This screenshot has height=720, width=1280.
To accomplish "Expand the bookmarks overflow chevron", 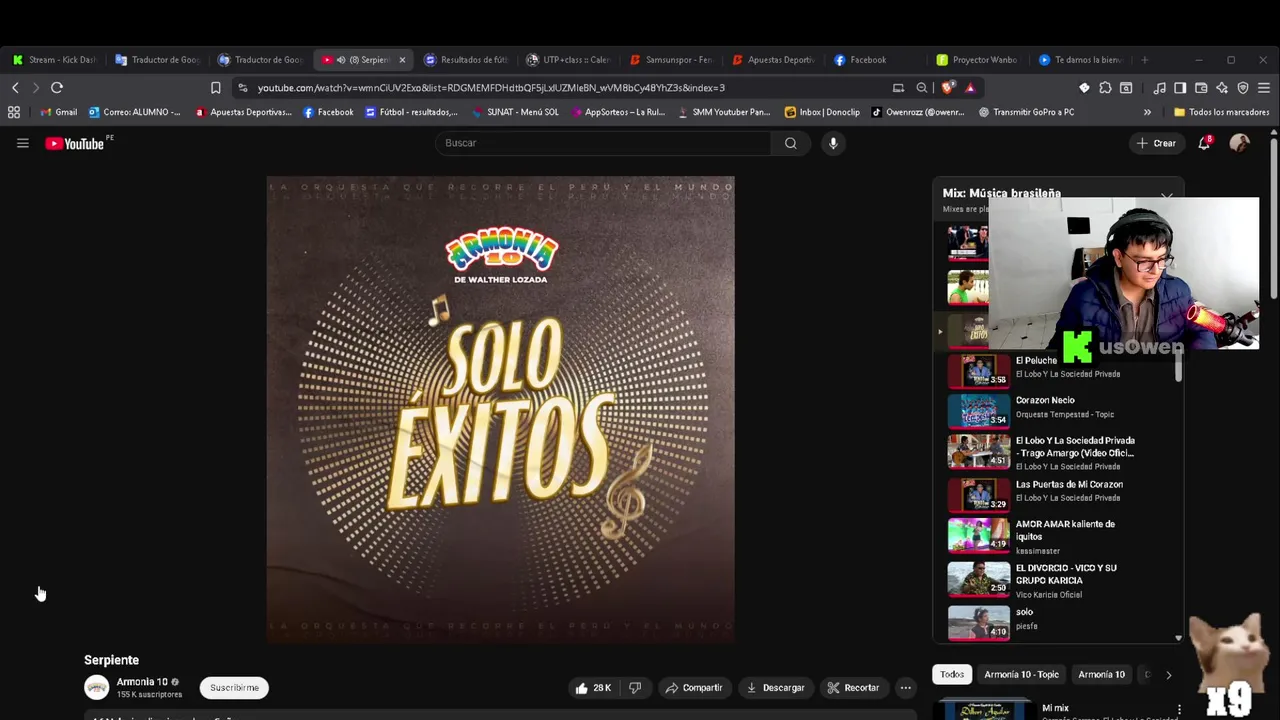I will [x=1147, y=112].
